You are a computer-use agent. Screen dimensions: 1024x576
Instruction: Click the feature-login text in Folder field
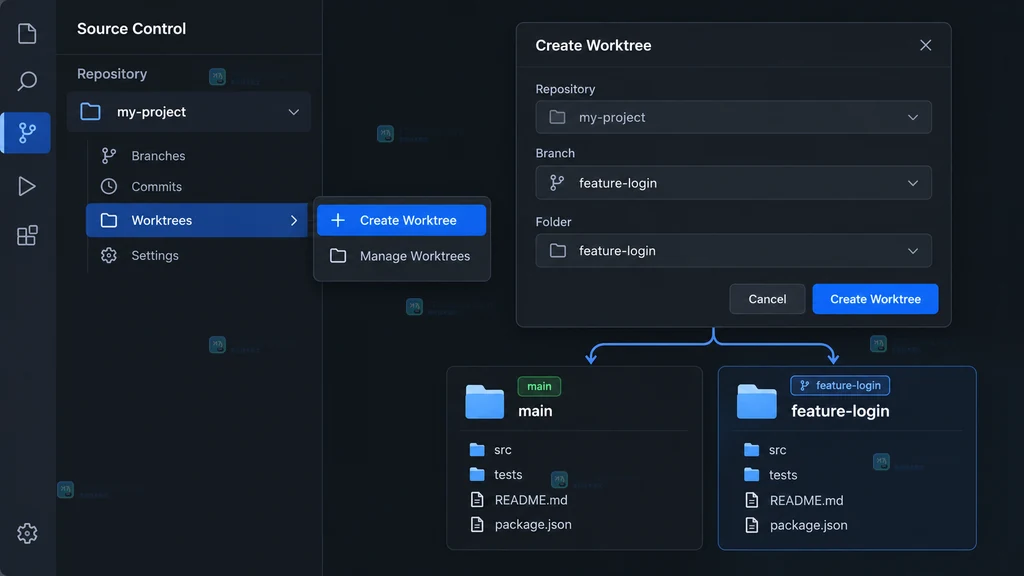pyautogui.click(x=617, y=251)
